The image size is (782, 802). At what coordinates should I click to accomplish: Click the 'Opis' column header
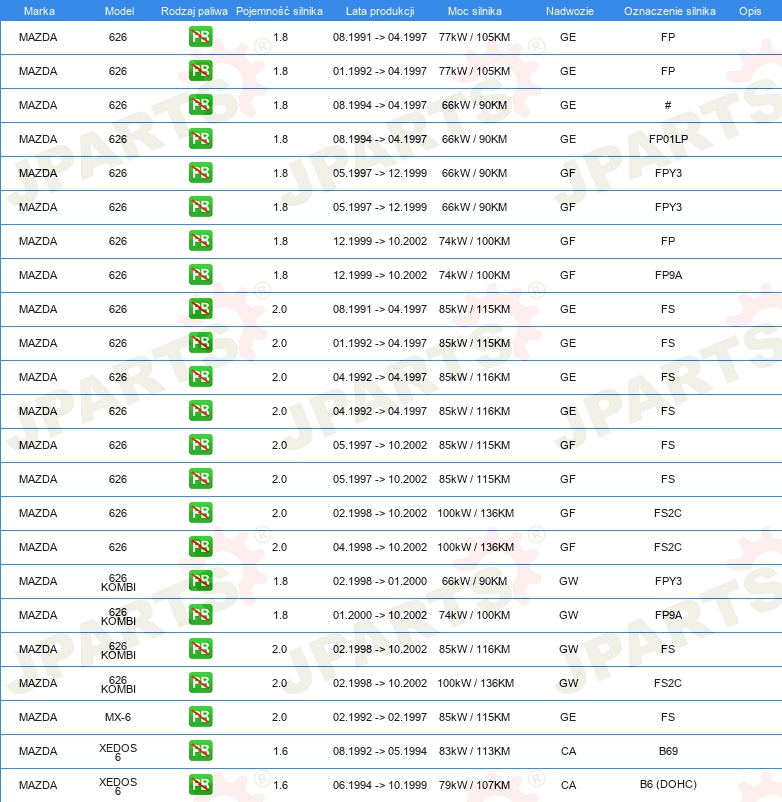(750, 11)
